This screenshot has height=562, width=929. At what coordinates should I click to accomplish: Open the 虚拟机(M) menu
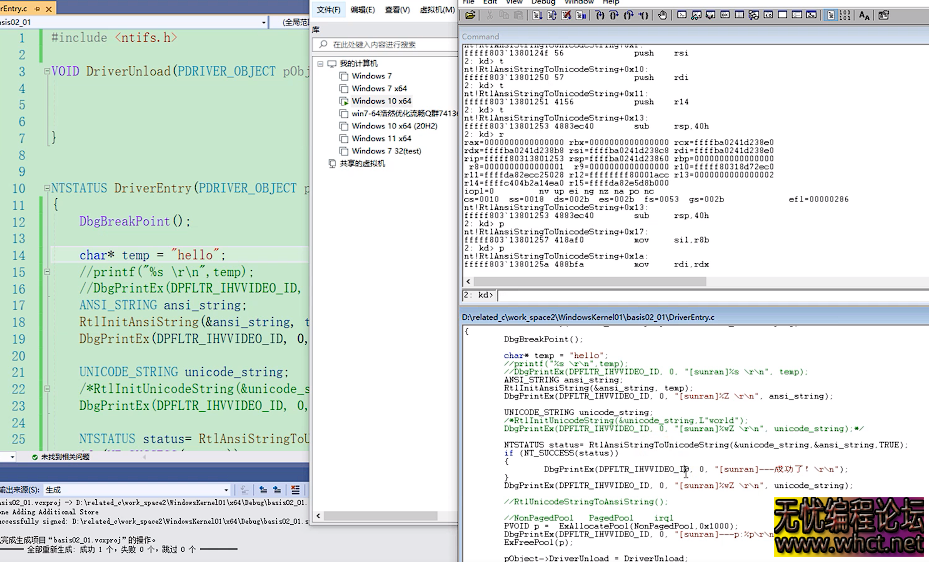point(436,10)
